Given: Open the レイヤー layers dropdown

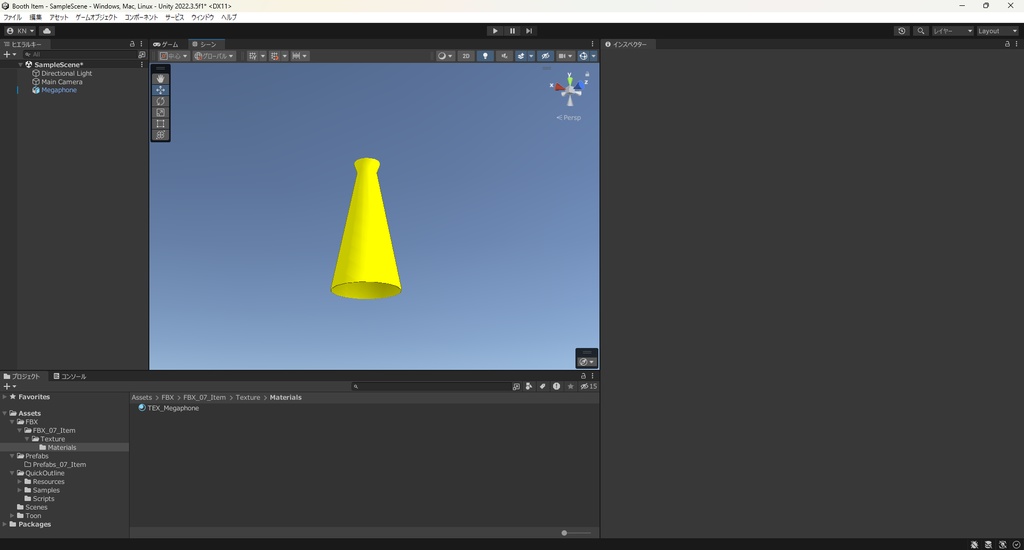Looking at the screenshot, I should pyautogui.click(x=952, y=31).
